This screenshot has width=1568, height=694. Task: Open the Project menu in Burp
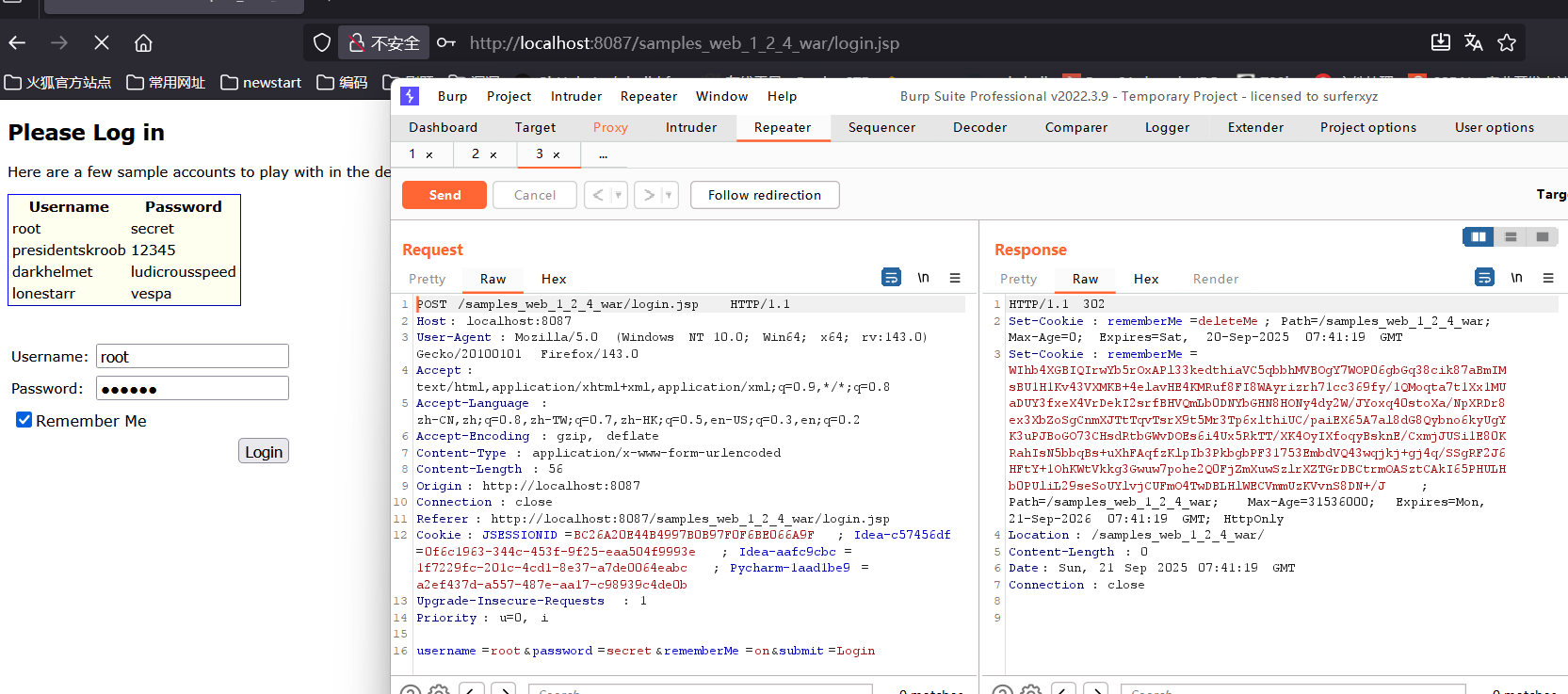pos(509,97)
